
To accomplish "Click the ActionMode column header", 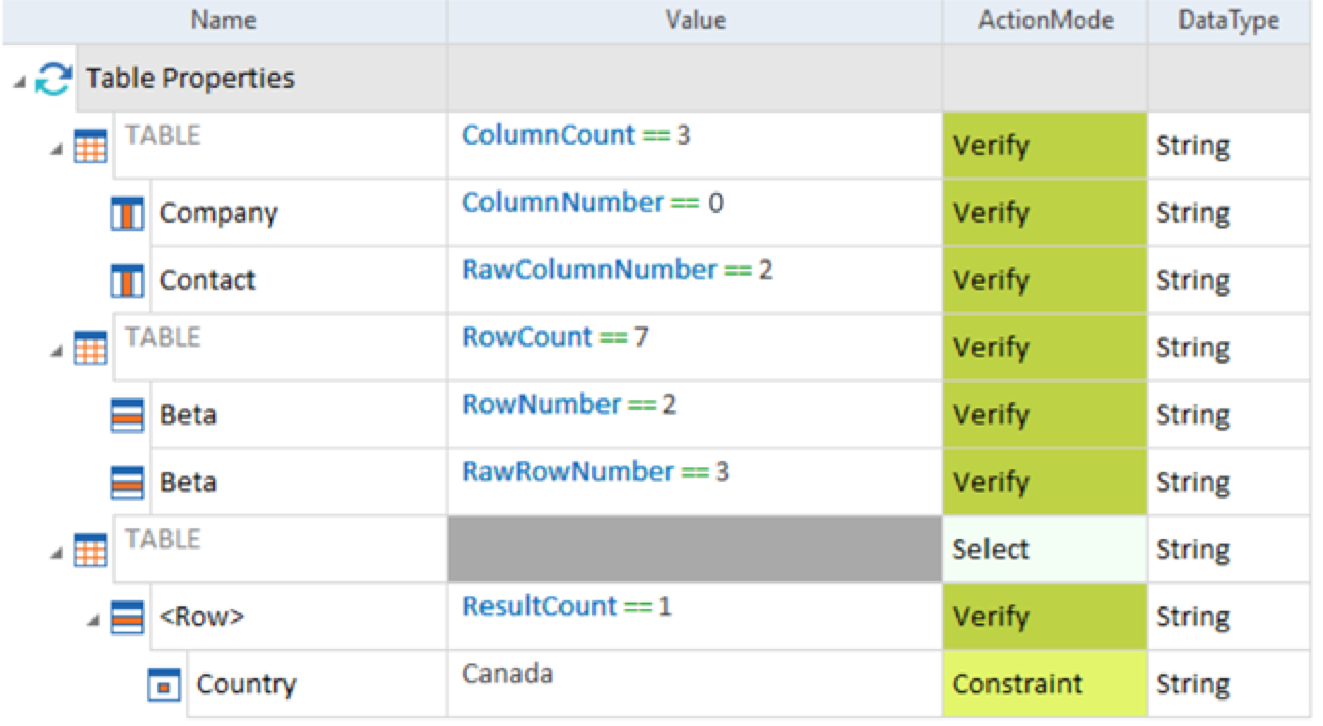I will 1045,20.
